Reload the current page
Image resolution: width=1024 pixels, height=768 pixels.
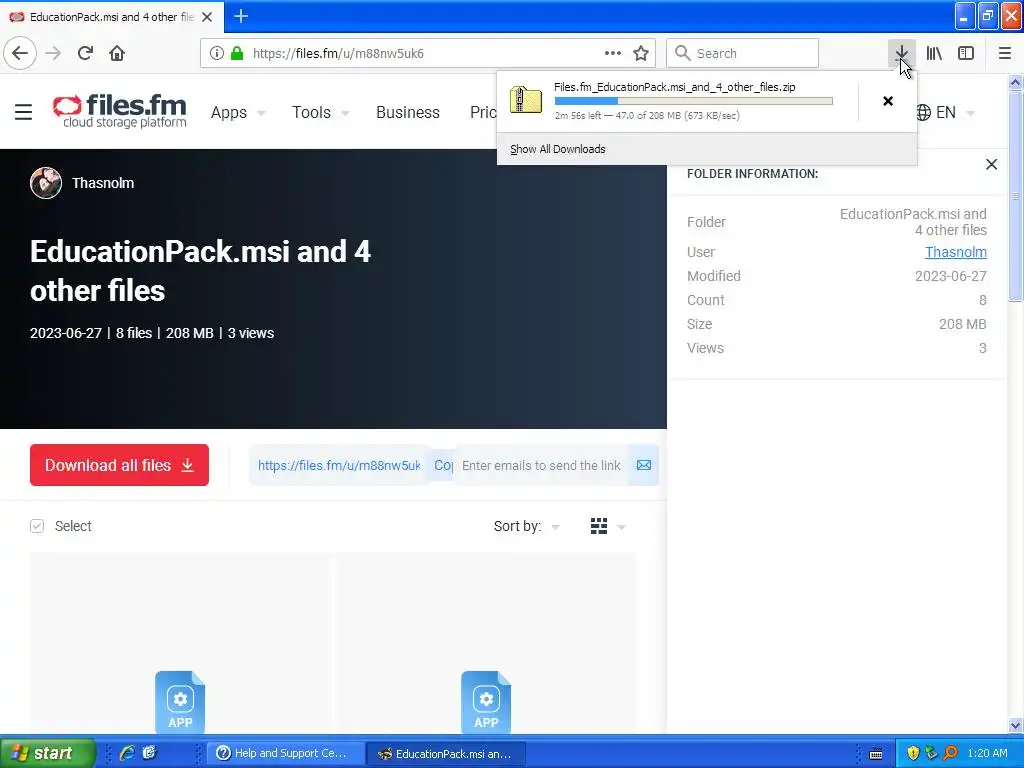point(85,53)
